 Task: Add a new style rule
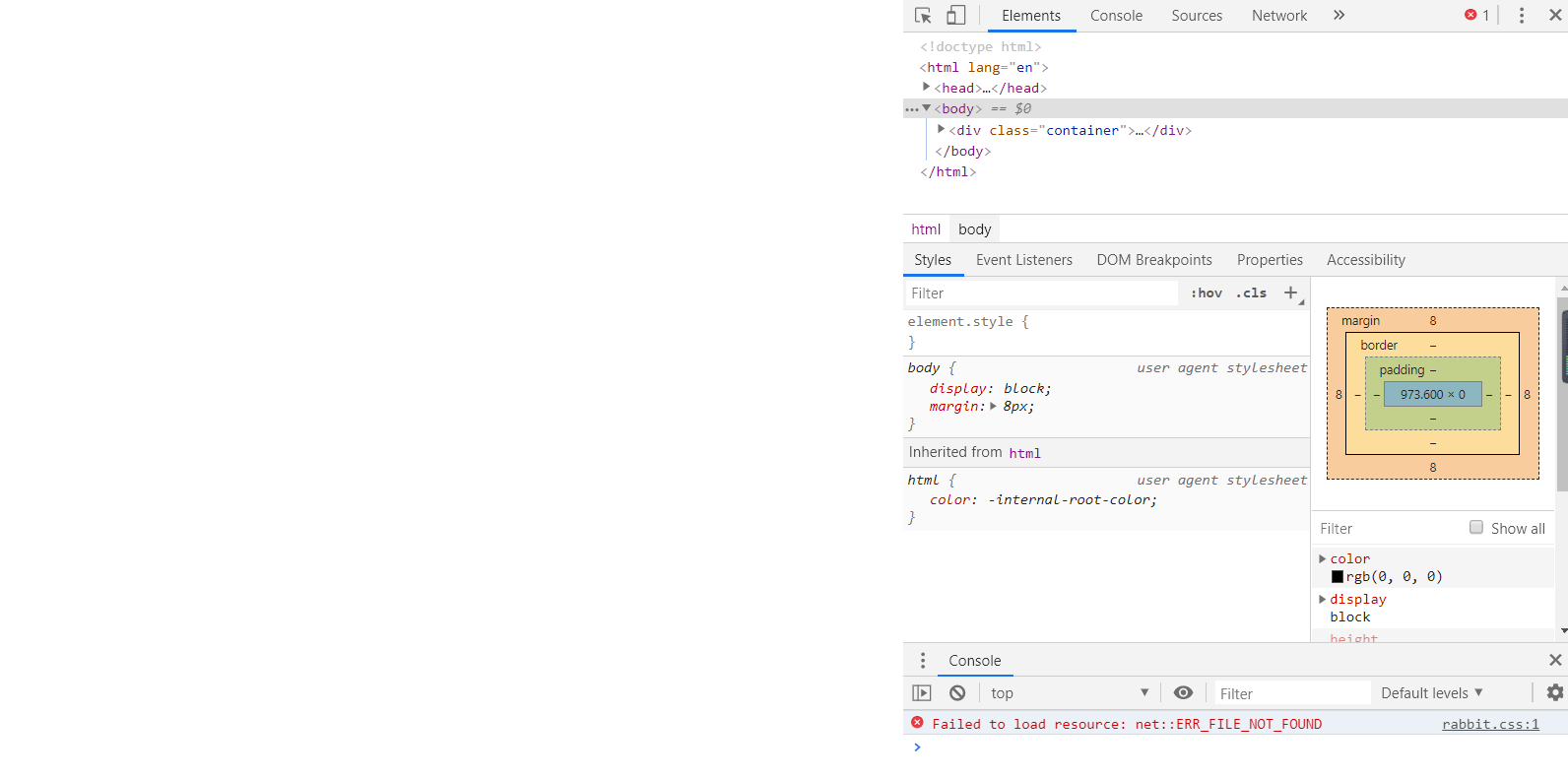(1290, 292)
